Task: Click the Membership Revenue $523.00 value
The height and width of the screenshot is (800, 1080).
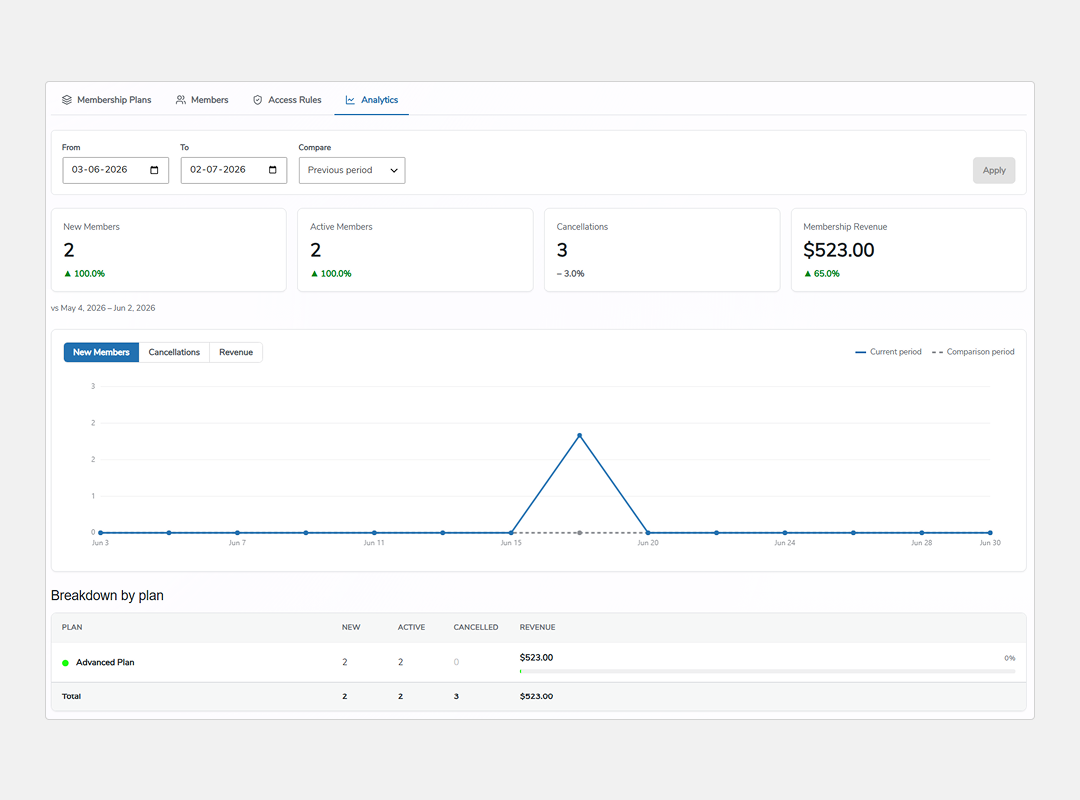Action: click(838, 250)
